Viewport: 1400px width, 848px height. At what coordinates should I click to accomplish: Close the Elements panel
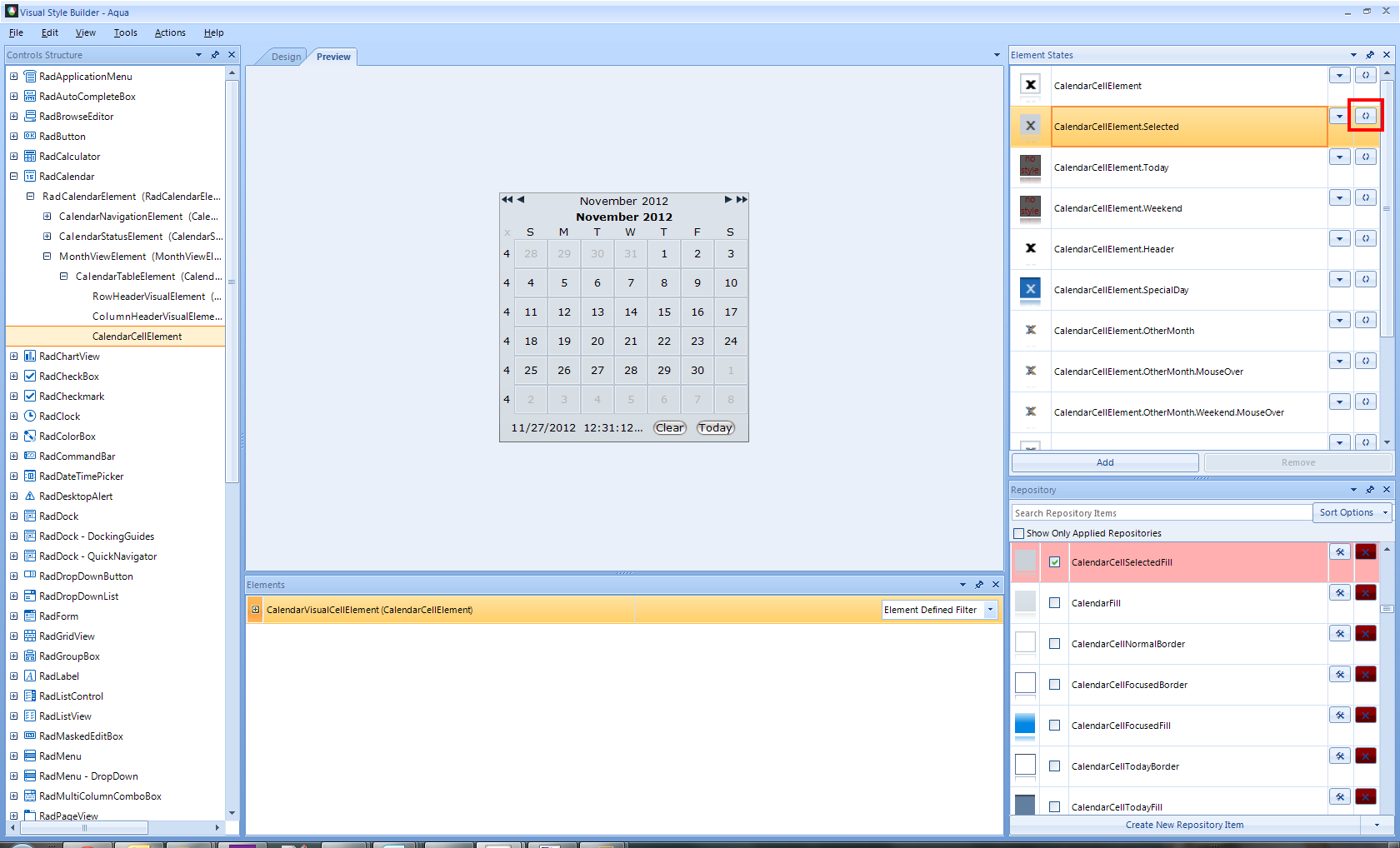(x=996, y=585)
